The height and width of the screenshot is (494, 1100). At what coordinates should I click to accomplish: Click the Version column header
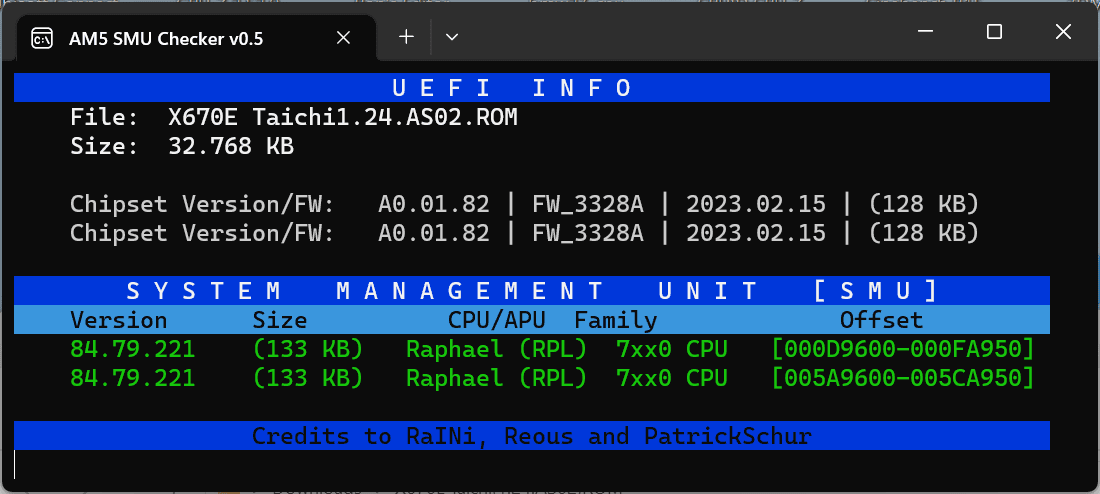click(118, 321)
